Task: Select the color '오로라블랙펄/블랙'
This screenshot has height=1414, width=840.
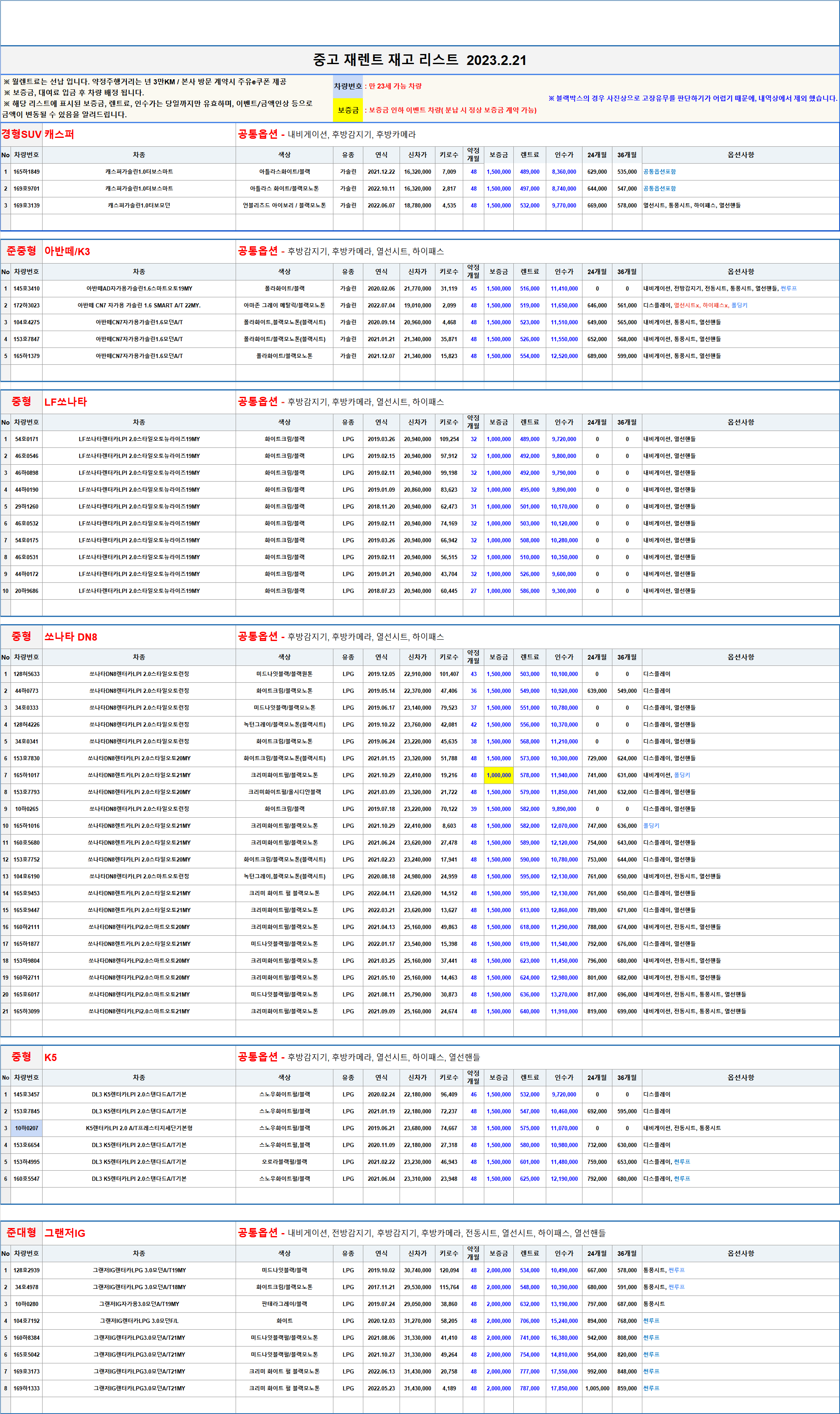Action: 284,1162
